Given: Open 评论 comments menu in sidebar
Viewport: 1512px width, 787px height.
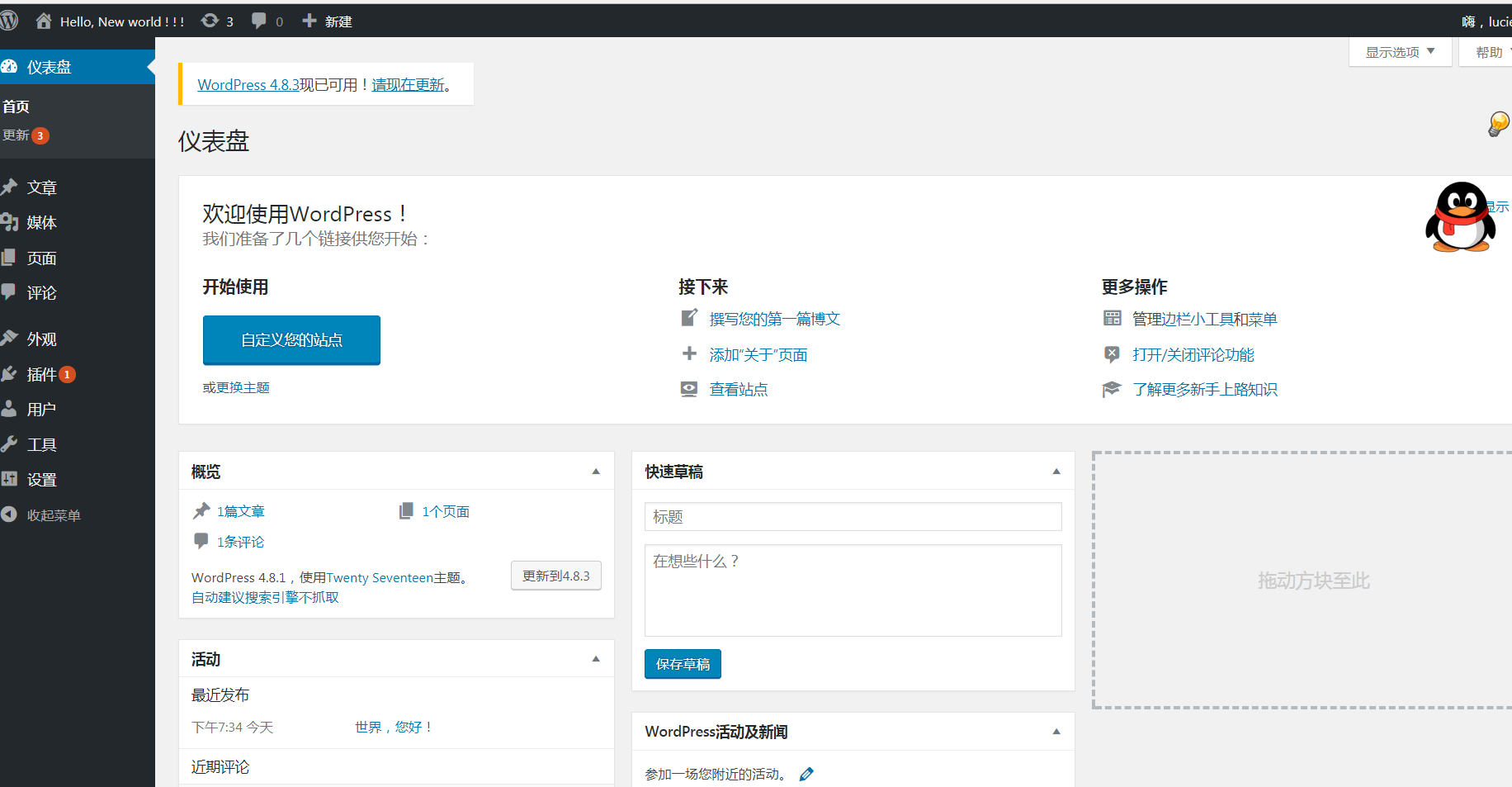Looking at the screenshot, I should click(41, 292).
